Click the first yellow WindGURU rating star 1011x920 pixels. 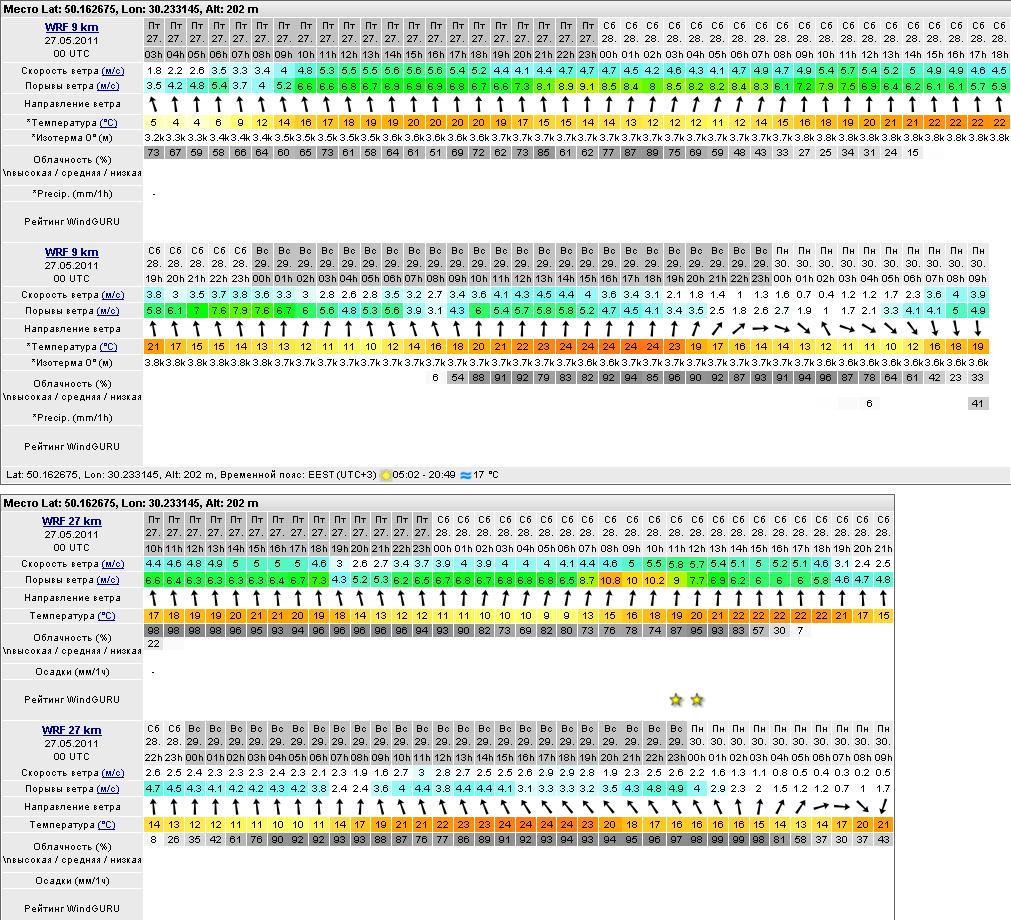(x=676, y=700)
